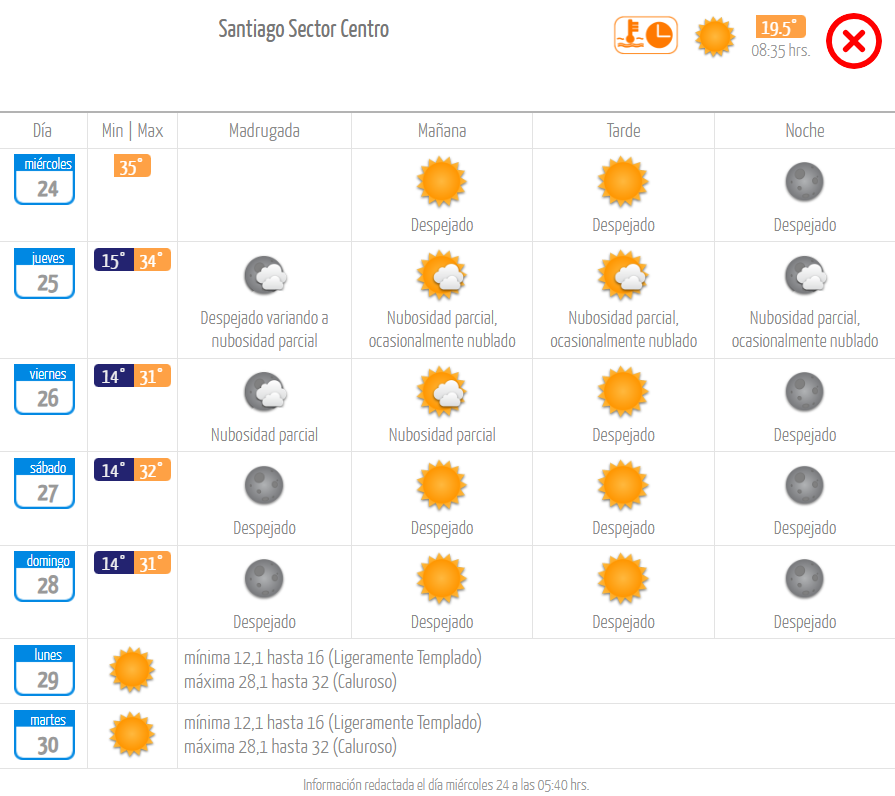The height and width of the screenshot is (796, 895).
Task: Click the 35° max badge for Wednesday
Action: [132, 166]
